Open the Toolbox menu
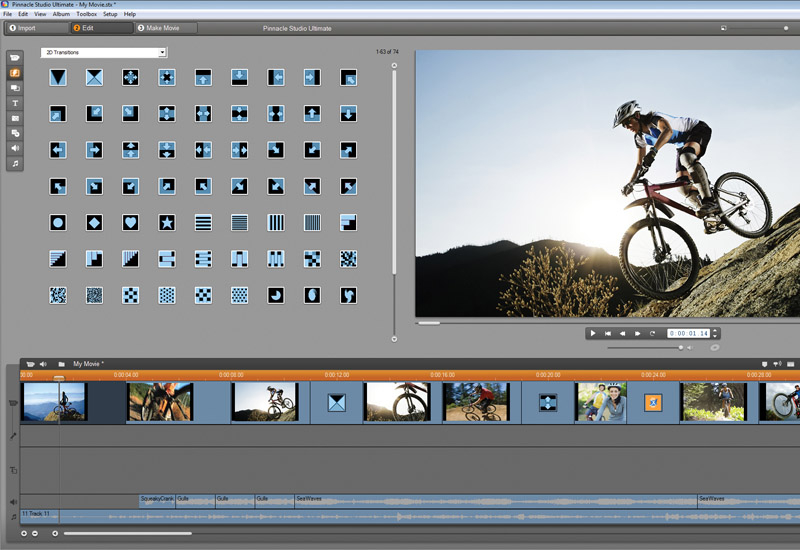Image resolution: width=800 pixels, height=550 pixels. pyautogui.click(x=86, y=14)
